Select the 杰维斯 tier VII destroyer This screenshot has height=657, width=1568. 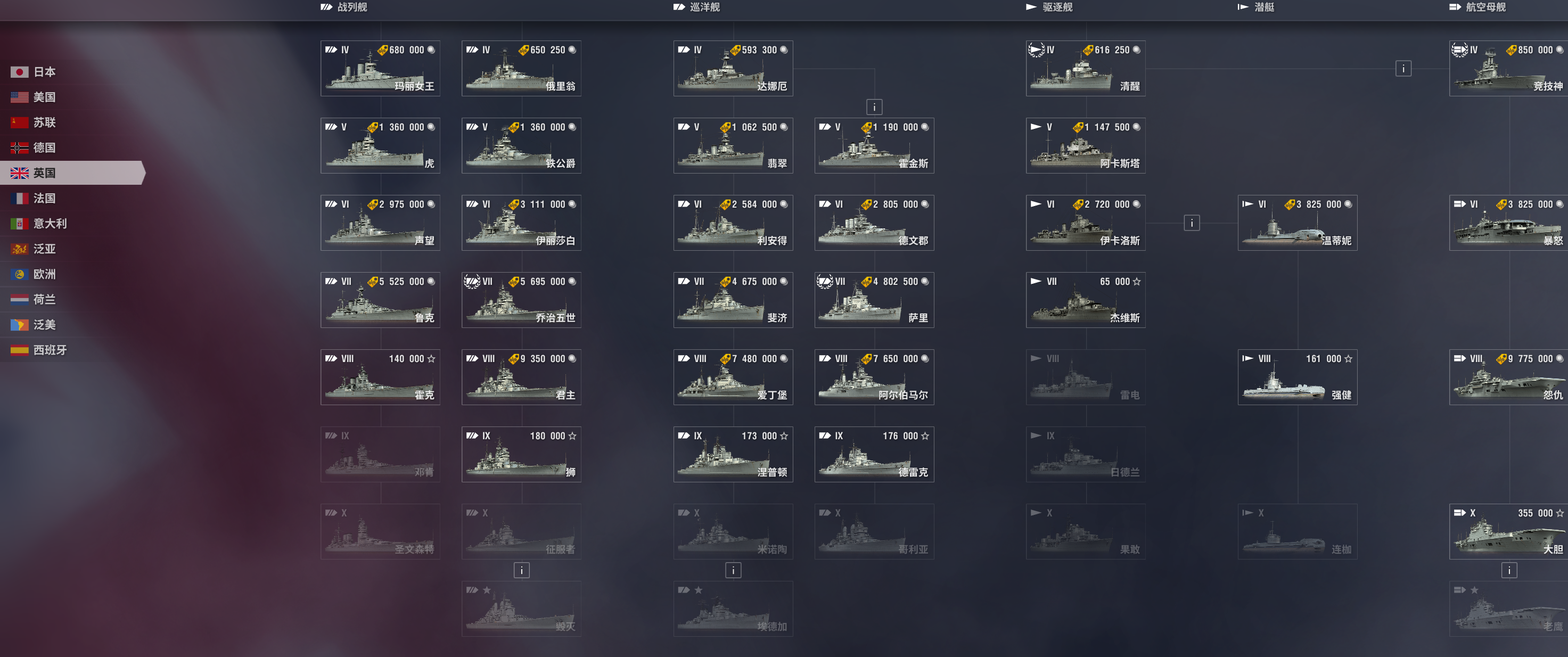pos(1086,300)
